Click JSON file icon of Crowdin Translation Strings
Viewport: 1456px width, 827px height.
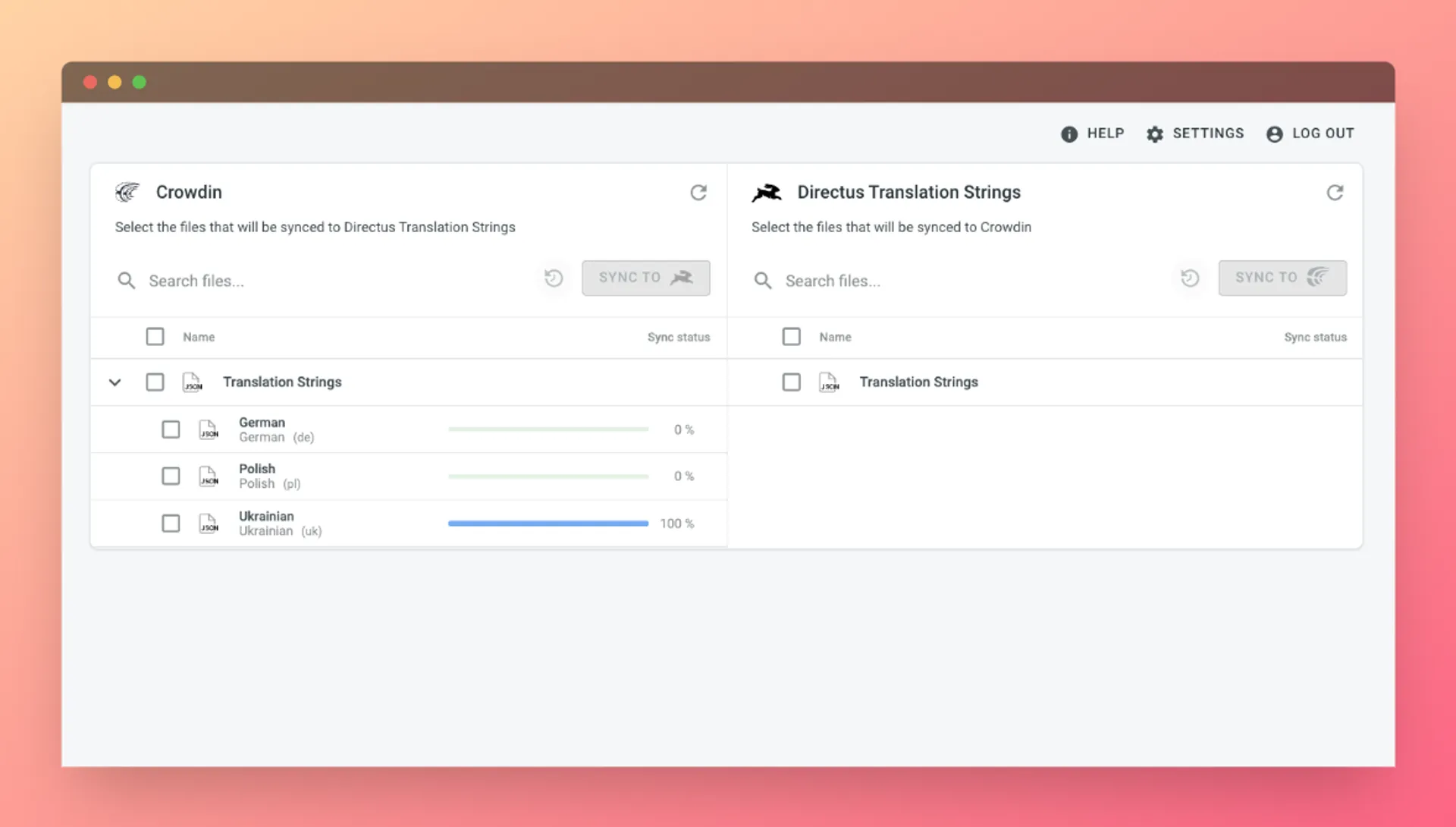coord(193,382)
